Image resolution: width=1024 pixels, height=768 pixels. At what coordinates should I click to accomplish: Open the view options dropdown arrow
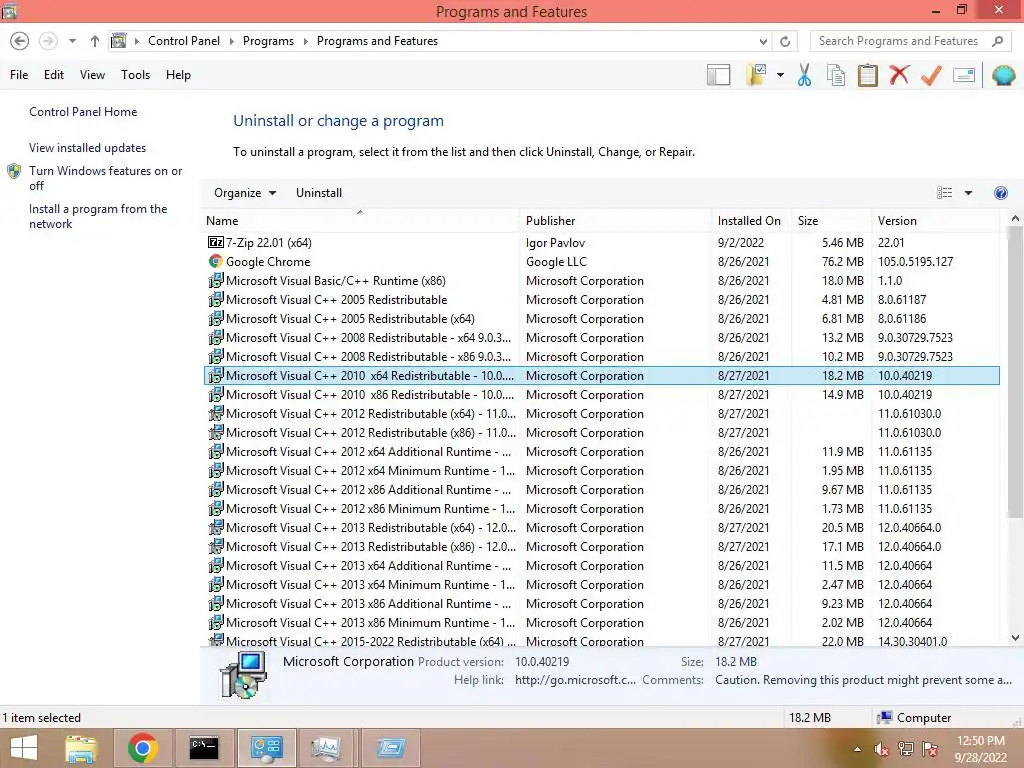tap(968, 193)
